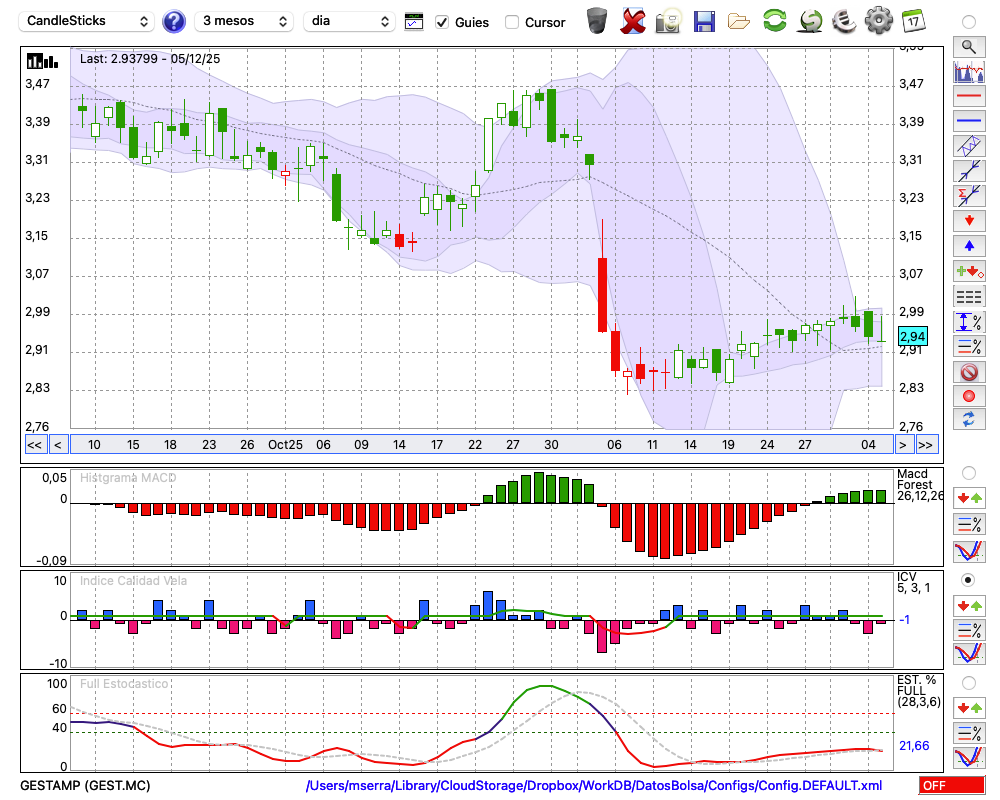Click the camera snapshot icon
This screenshot has height=800, width=1000.
pos(668,21)
